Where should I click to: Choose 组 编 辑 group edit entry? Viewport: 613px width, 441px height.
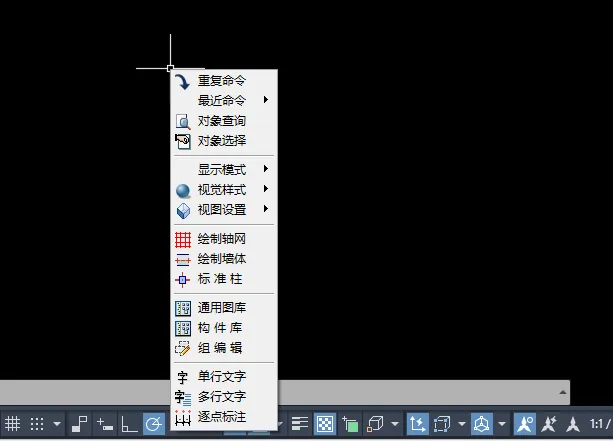(x=224, y=348)
